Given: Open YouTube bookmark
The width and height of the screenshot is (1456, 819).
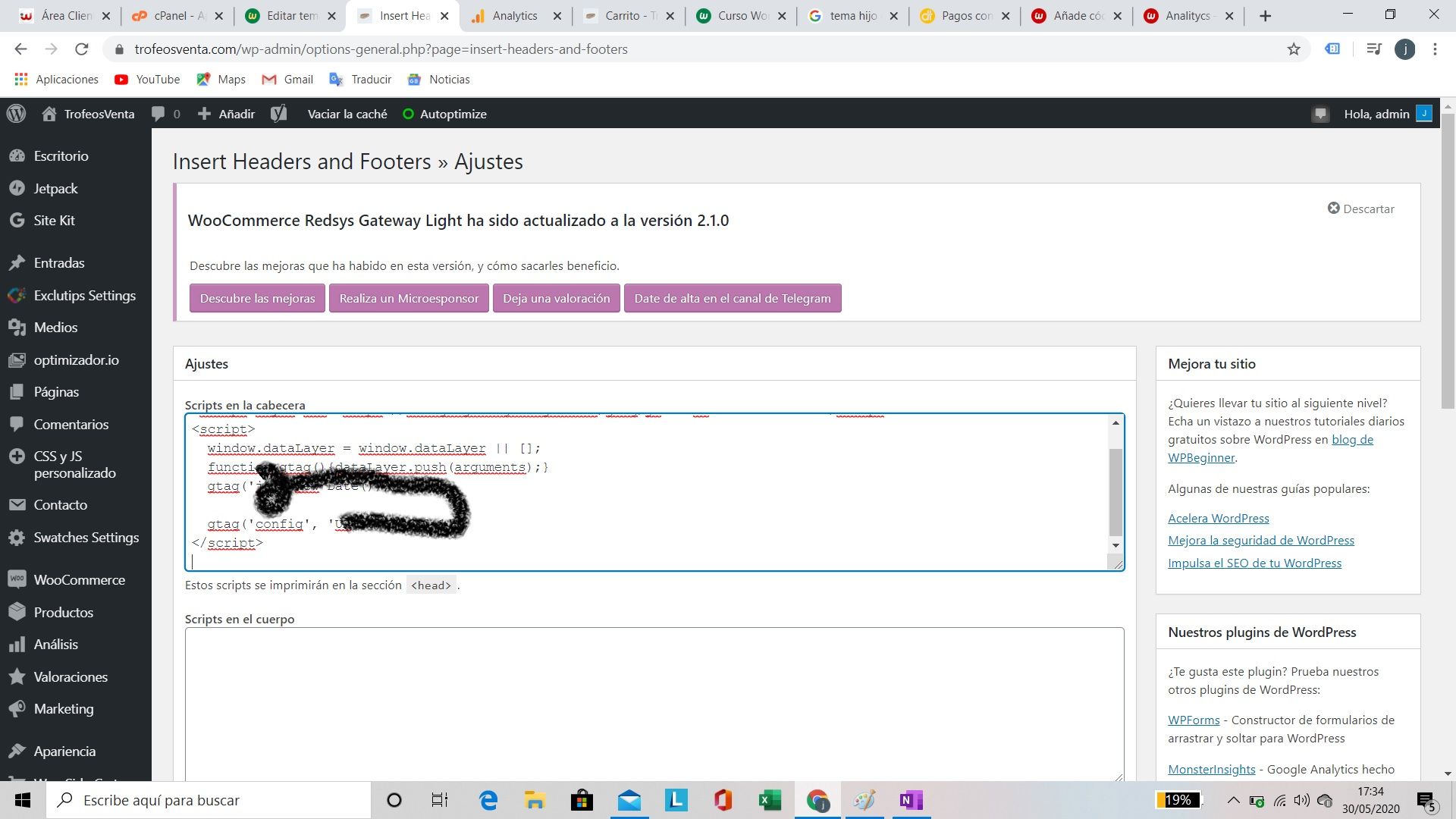Looking at the screenshot, I should coord(147,80).
